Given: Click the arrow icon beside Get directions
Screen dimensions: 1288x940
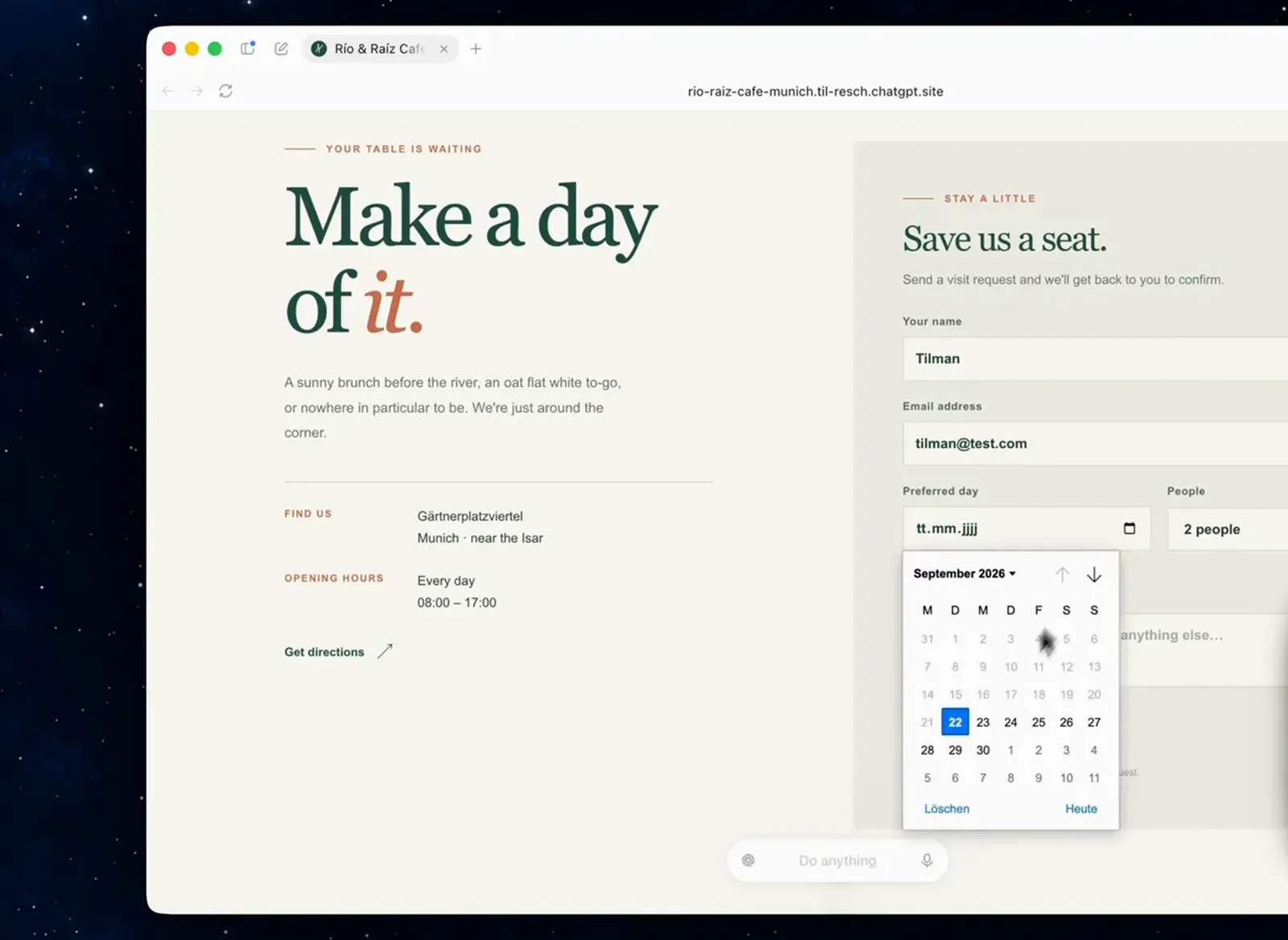Looking at the screenshot, I should click(385, 650).
